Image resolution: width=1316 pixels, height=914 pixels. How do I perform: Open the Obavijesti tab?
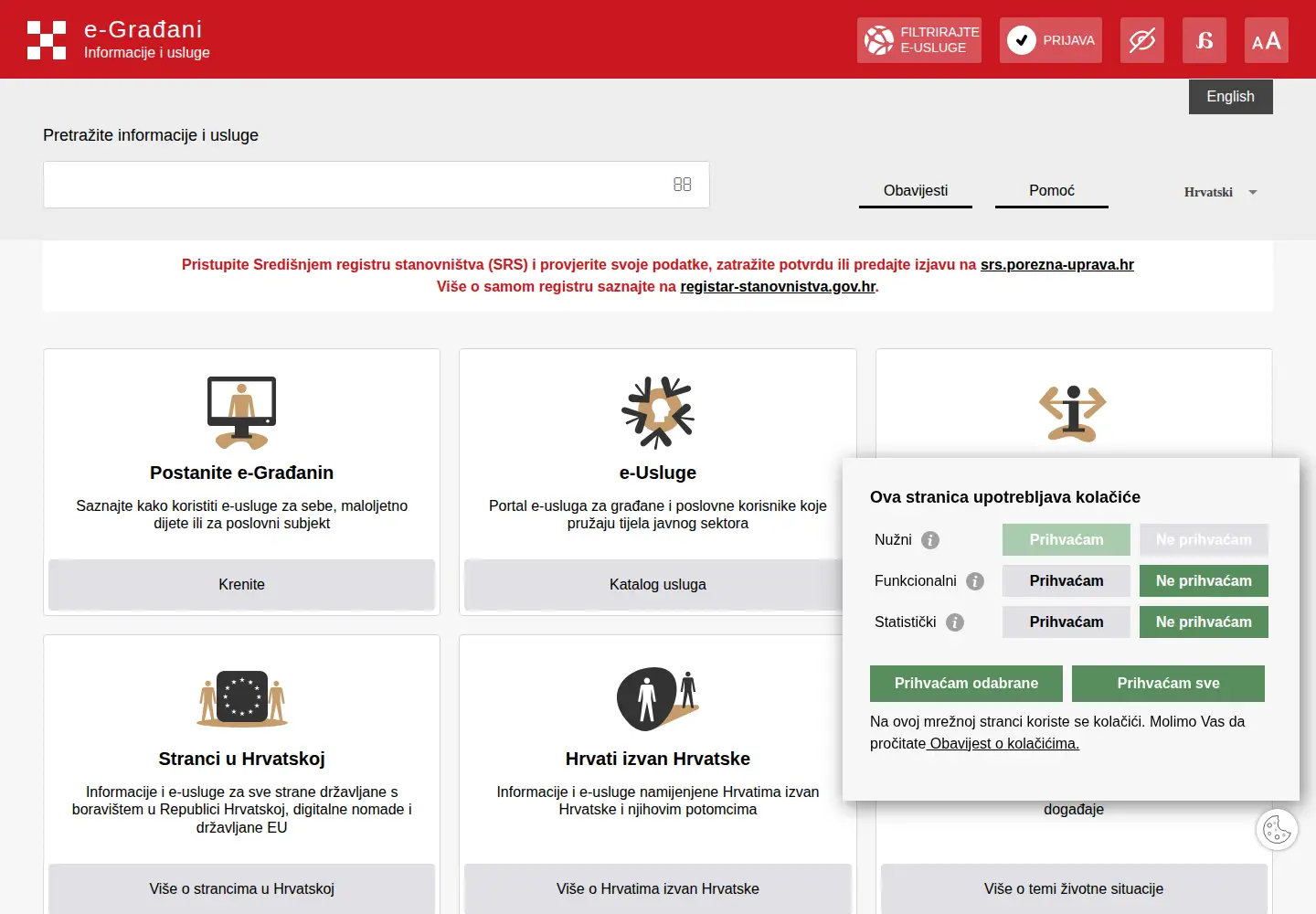[916, 191]
